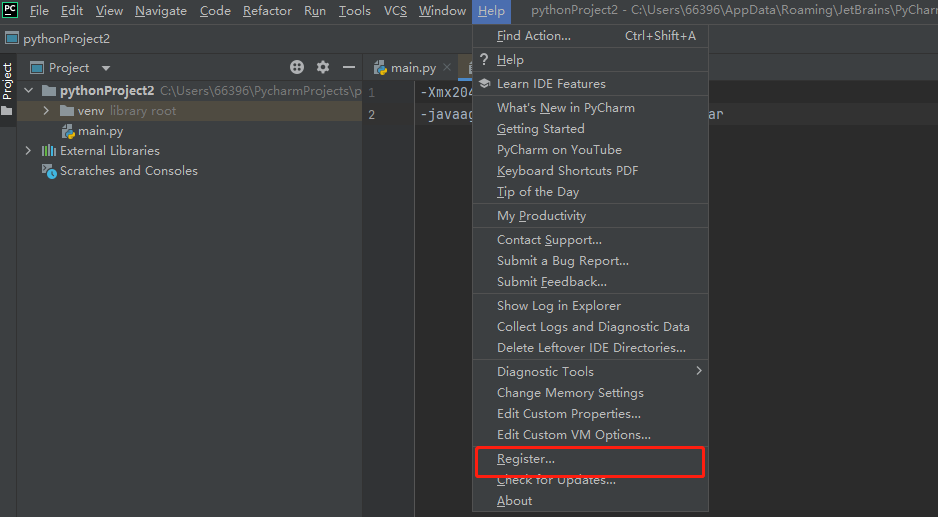Expand External Libraries node

[x=28, y=151]
